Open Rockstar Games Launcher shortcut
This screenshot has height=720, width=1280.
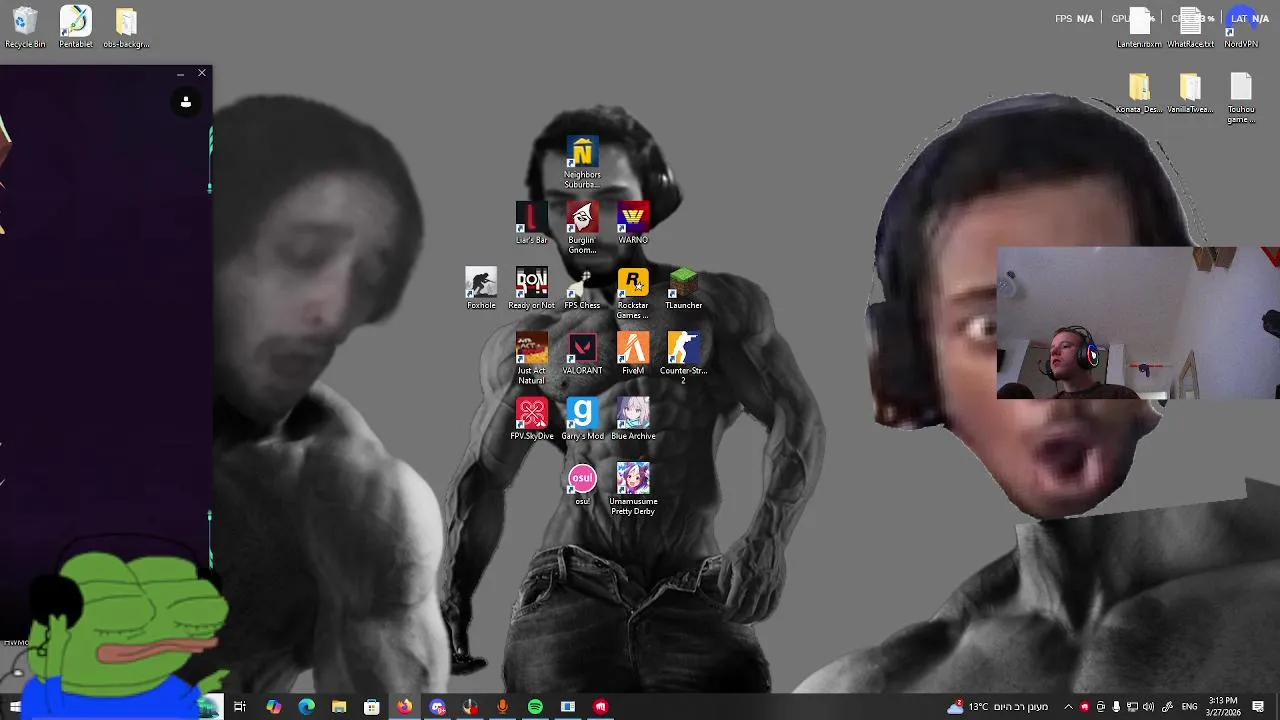tap(633, 293)
